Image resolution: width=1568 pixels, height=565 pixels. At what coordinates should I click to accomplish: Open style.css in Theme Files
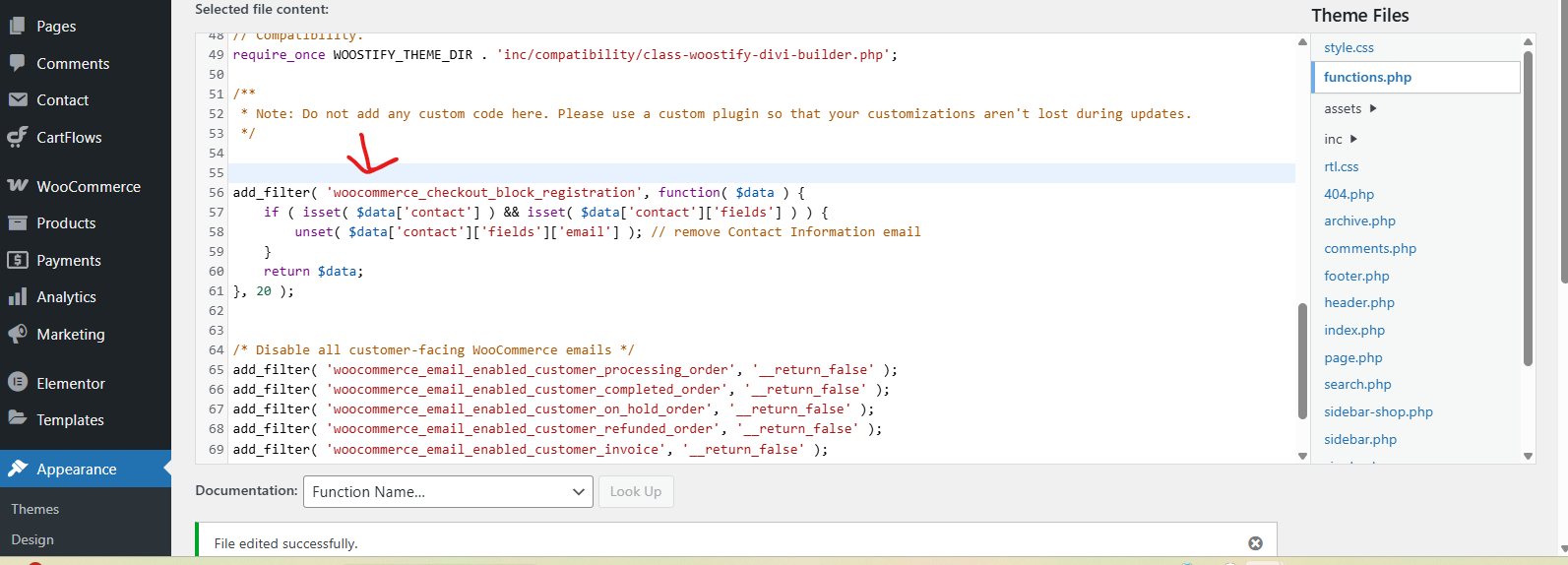point(1348,47)
